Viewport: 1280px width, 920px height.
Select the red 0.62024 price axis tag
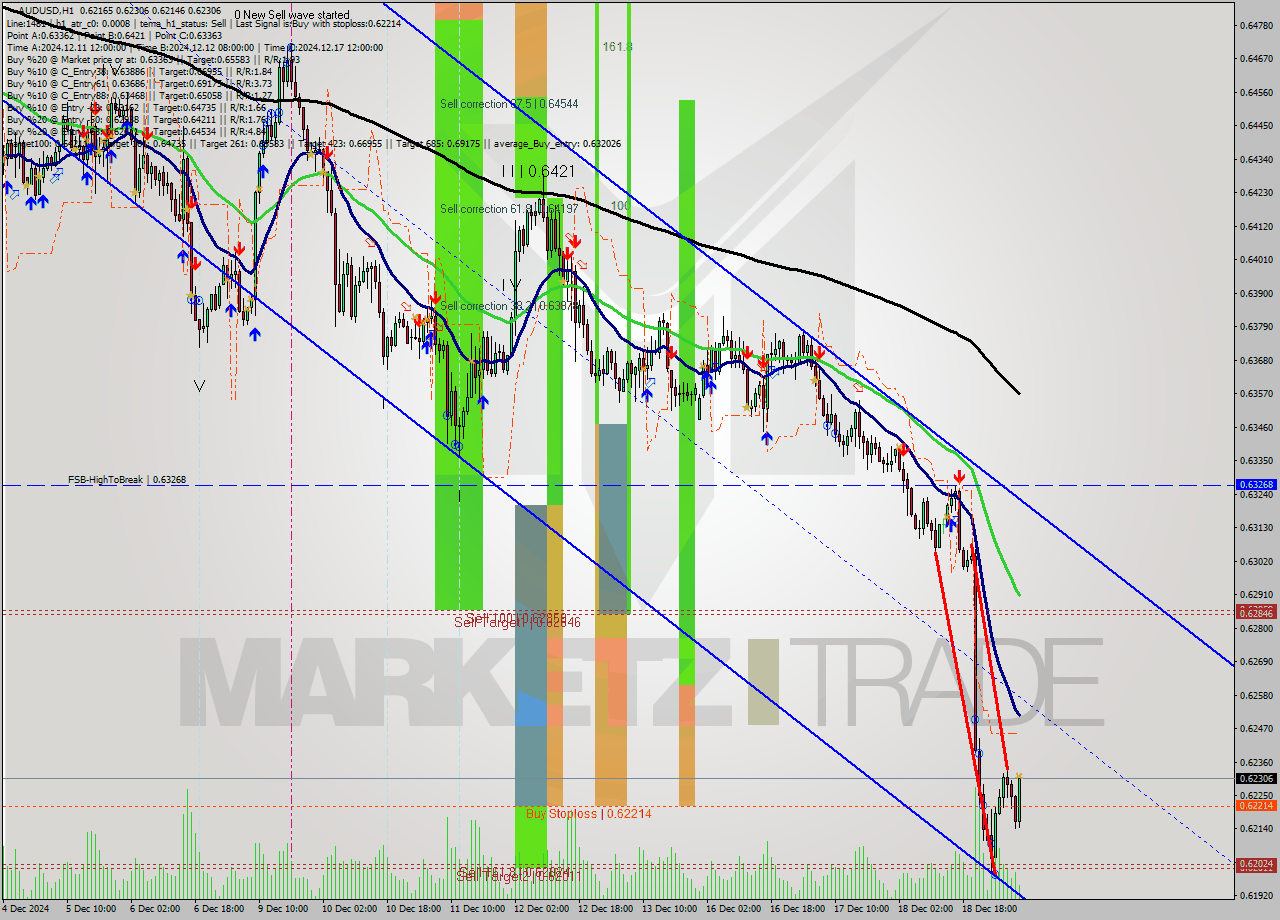click(1256, 863)
